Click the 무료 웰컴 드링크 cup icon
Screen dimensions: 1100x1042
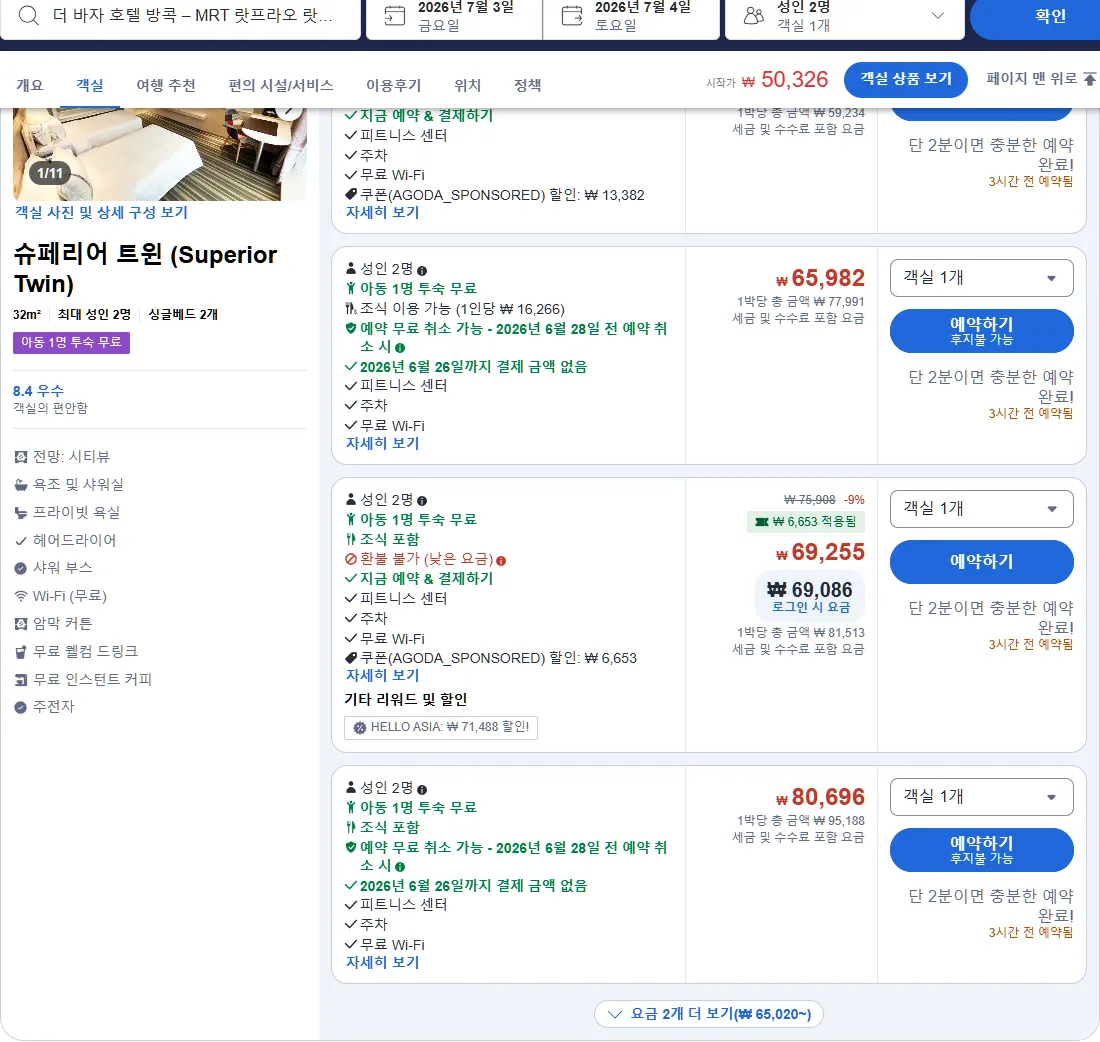point(21,652)
